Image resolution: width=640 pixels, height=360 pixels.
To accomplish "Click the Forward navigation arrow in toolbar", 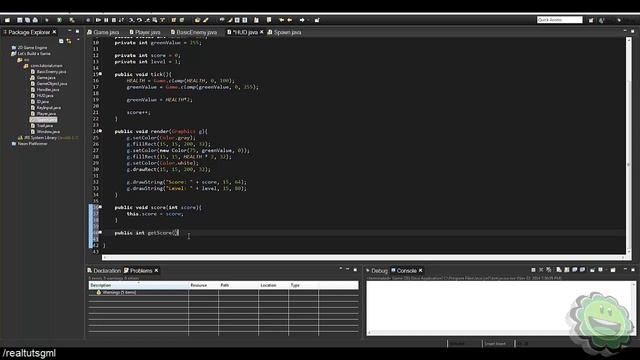I will [x=302, y=20].
